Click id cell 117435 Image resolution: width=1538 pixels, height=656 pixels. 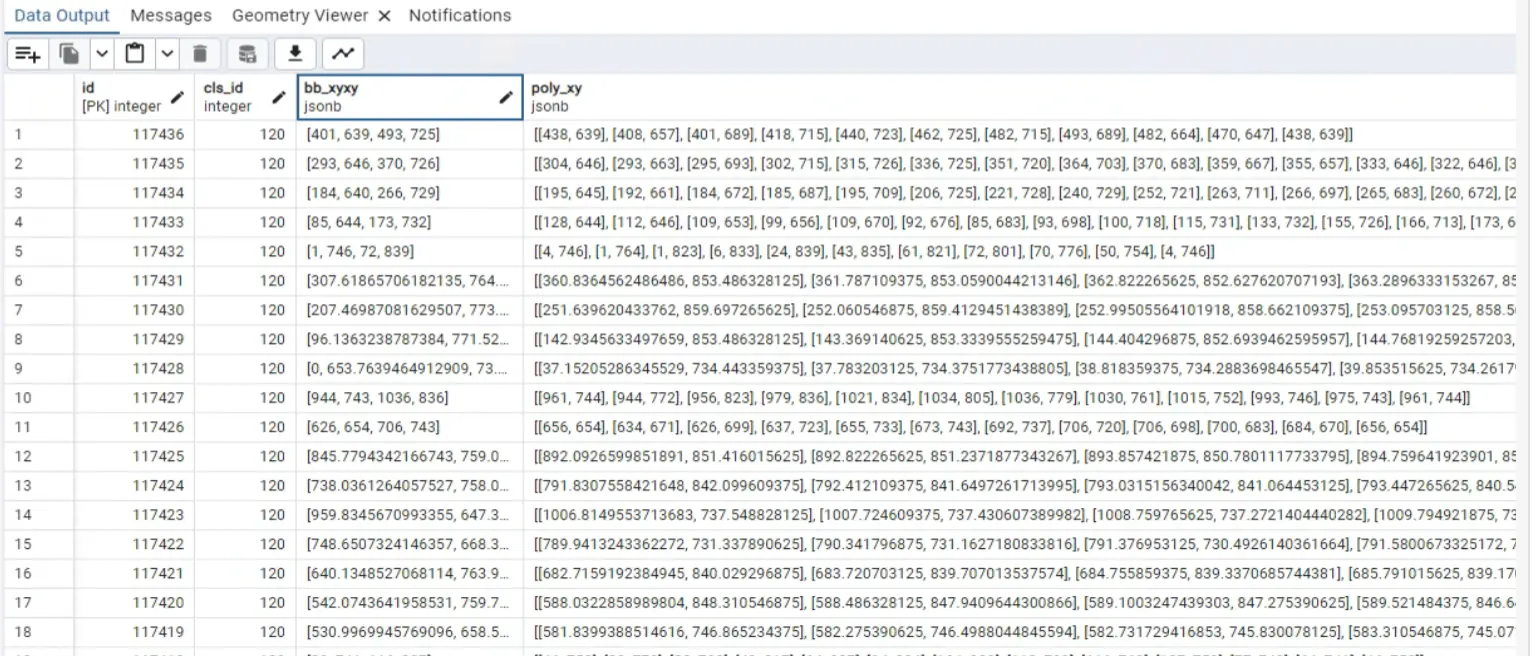(x=134, y=163)
